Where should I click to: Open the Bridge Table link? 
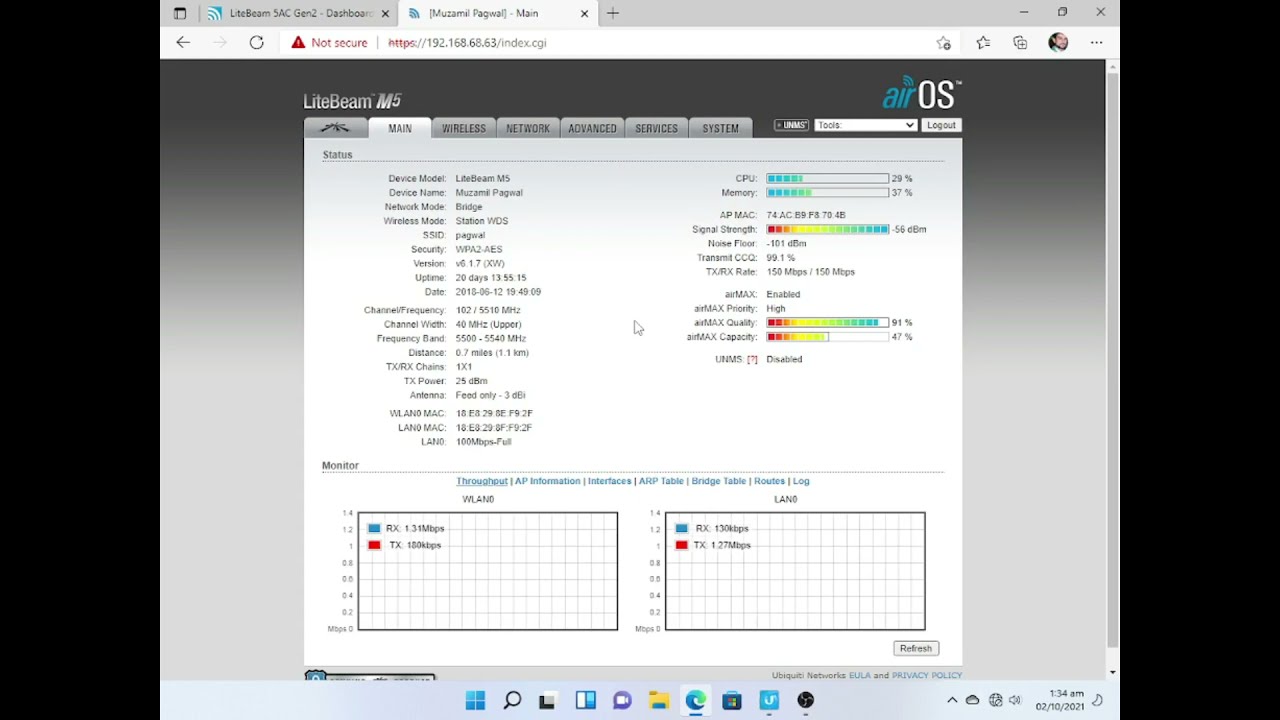pos(719,481)
